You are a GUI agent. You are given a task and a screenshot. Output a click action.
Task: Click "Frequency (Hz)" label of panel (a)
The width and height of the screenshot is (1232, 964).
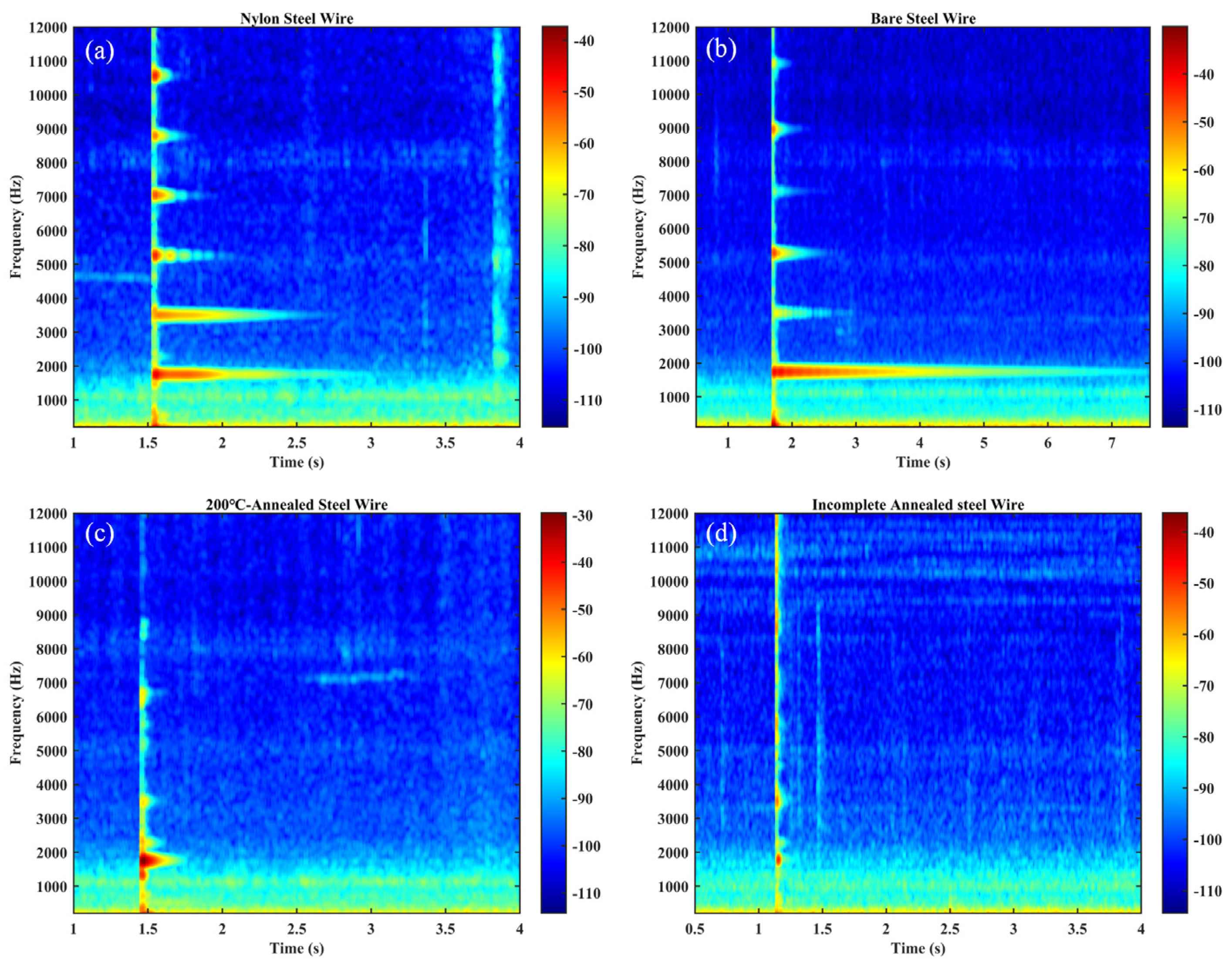[x=16, y=227]
